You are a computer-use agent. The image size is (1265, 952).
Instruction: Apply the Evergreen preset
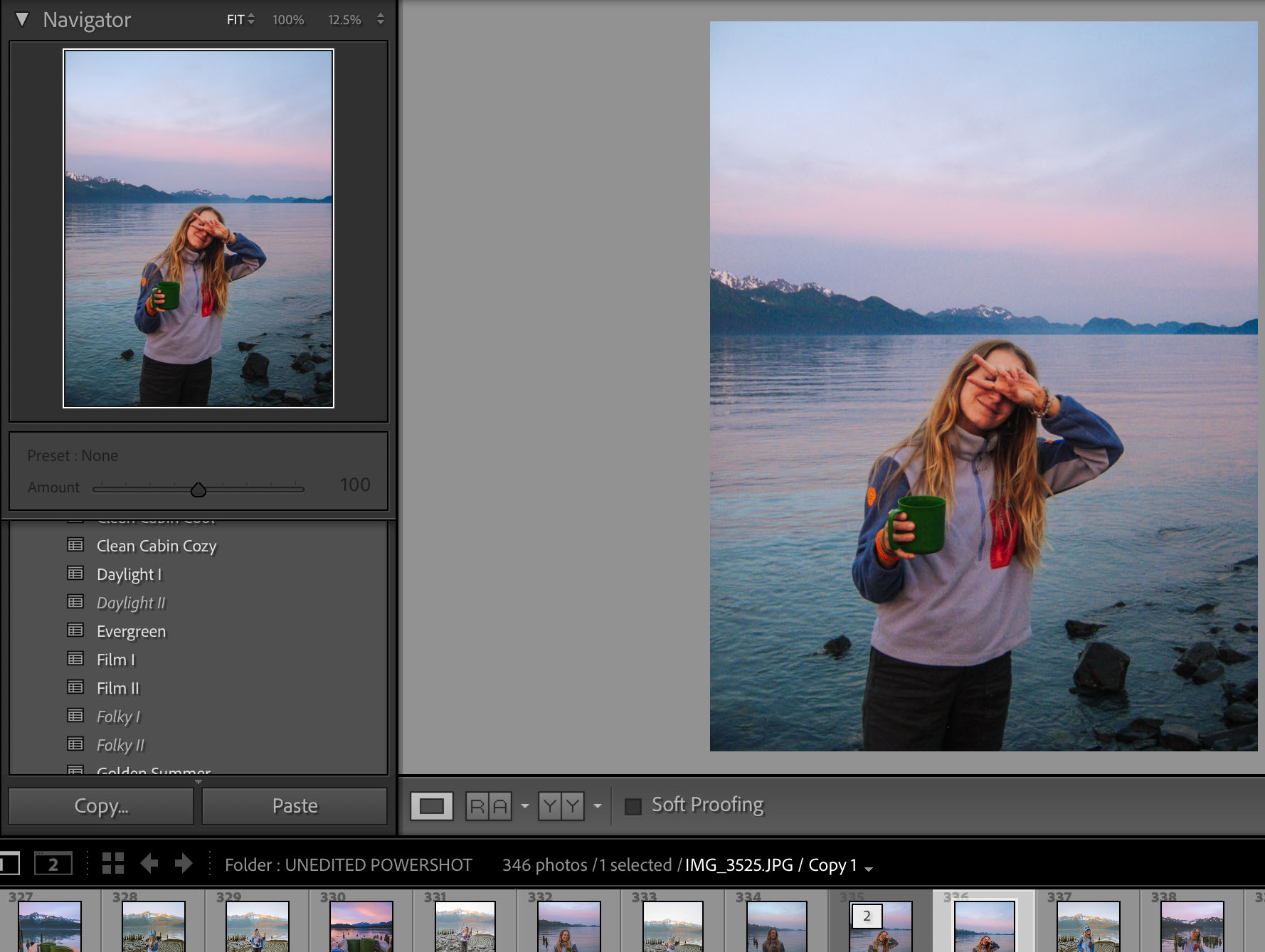[x=131, y=631]
